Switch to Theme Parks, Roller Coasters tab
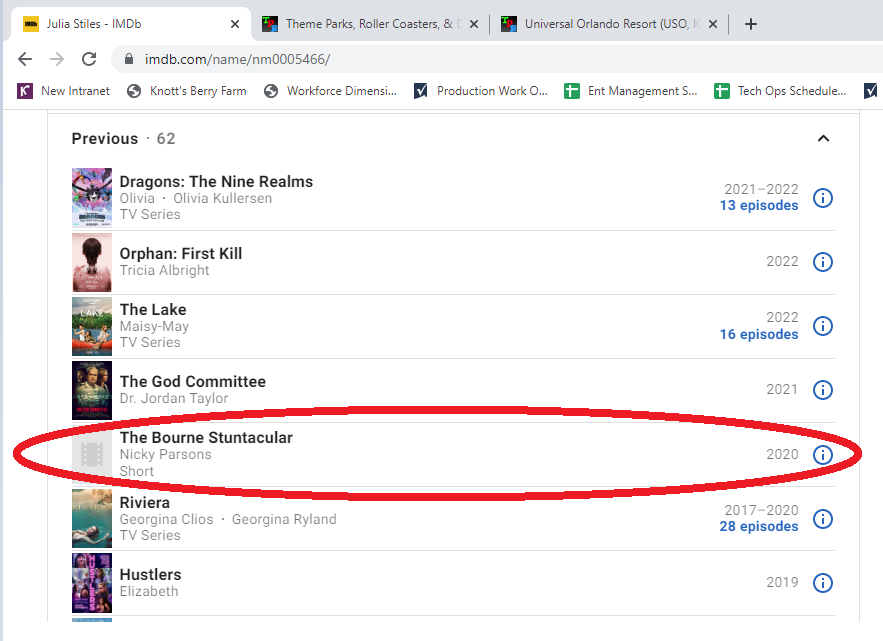 pos(370,24)
